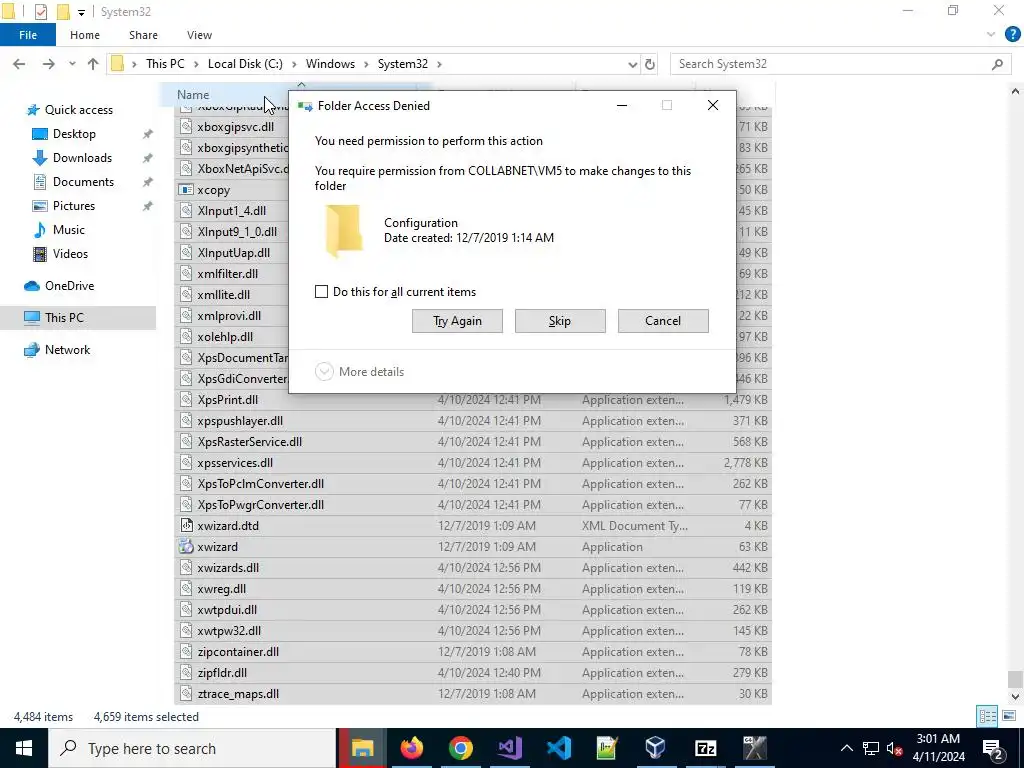The height and width of the screenshot is (768, 1024).
Task: Select This PC in the navigation pane
Action: point(64,317)
